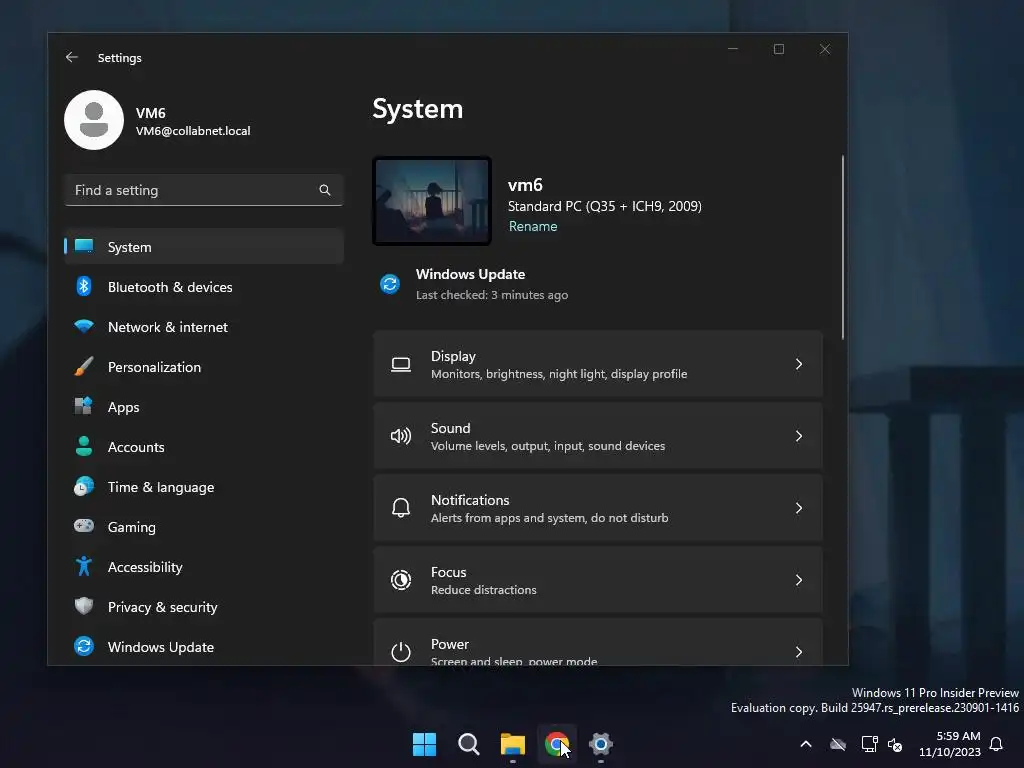The width and height of the screenshot is (1024, 768).
Task: Open Privacy & security settings
Action: [204, 606]
